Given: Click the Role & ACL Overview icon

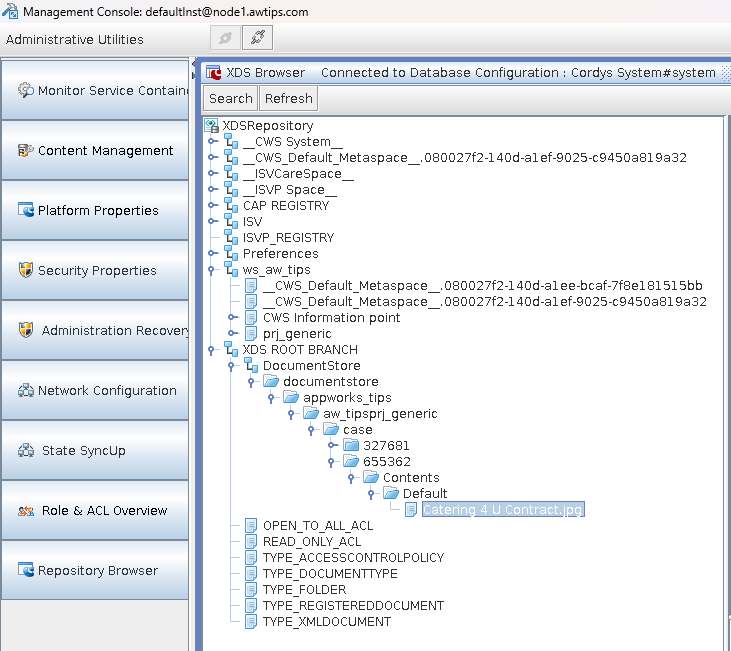Looking at the screenshot, I should click(26, 510).
